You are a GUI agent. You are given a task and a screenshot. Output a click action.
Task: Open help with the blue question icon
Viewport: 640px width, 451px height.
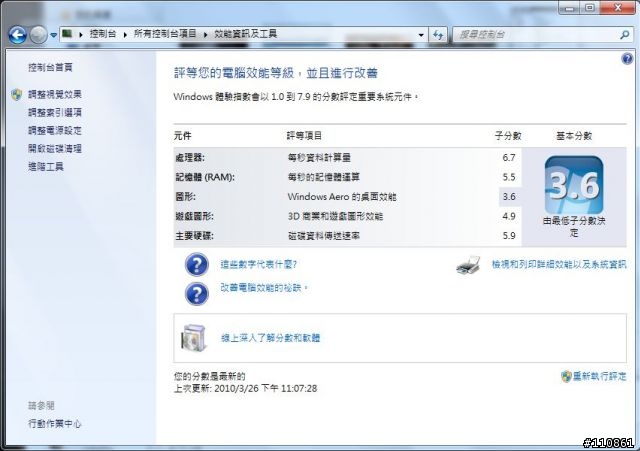pos(627,59)
